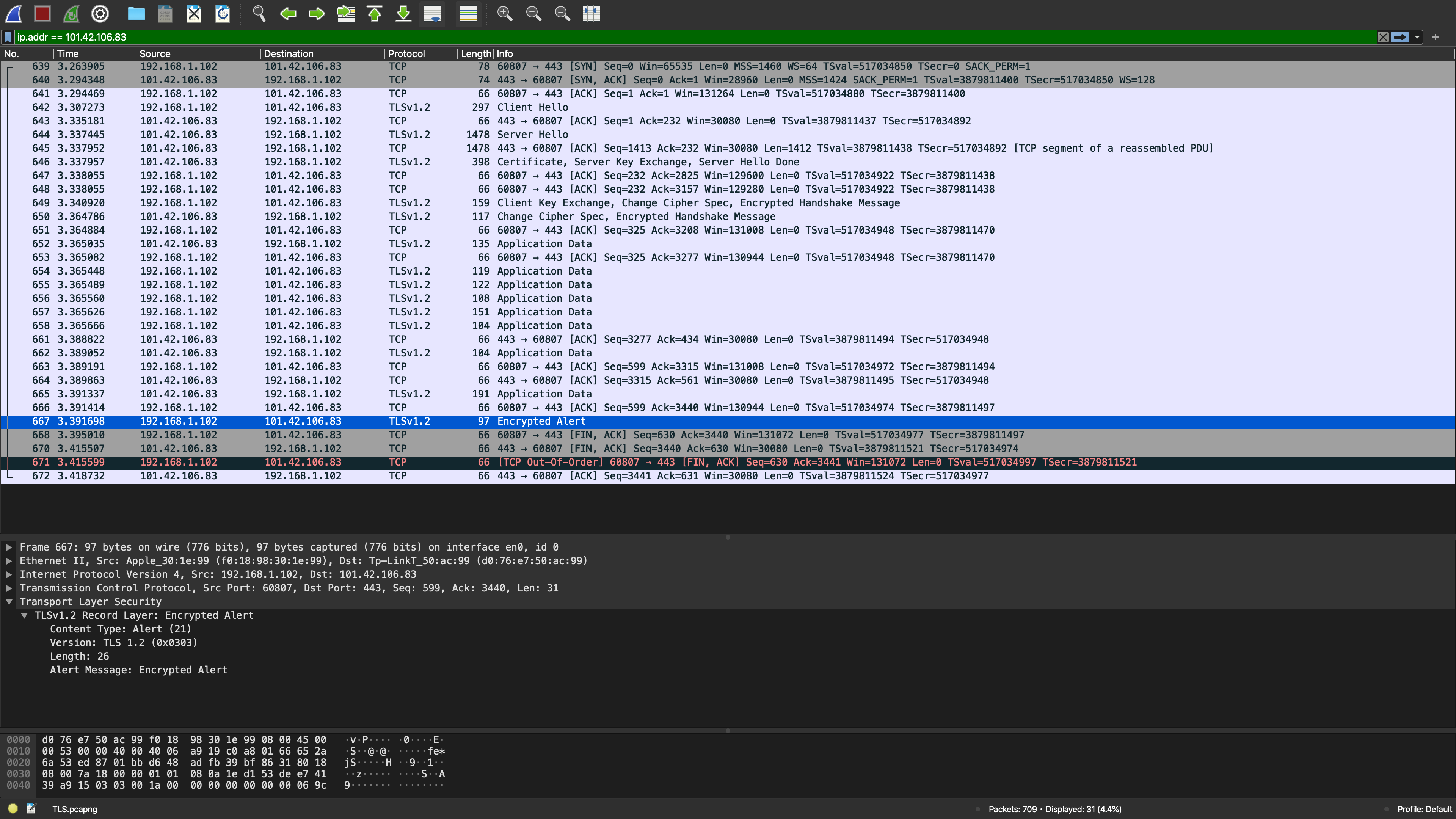Viewport: 1456px width, 819px height.
Task: Select packet 646 Certificate, Server Key Exchange
Action: coord(728,162)
